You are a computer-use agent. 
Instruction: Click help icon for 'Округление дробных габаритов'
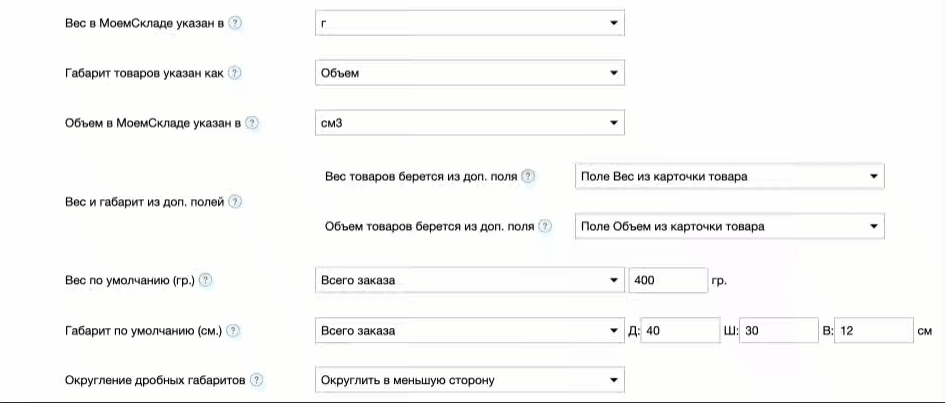click(257, 380)
